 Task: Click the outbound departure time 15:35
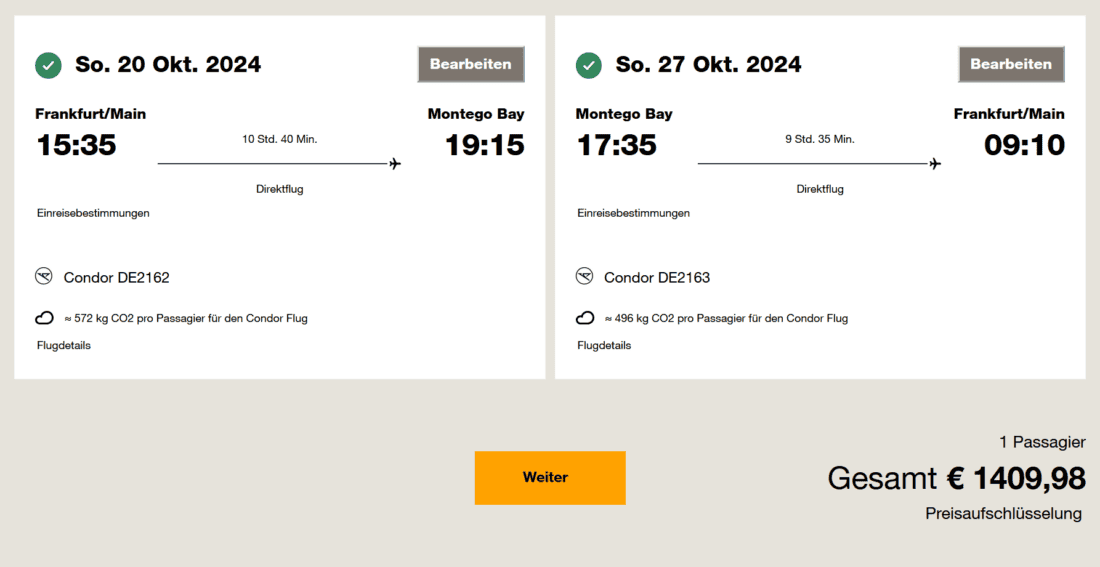click(76, 145)
